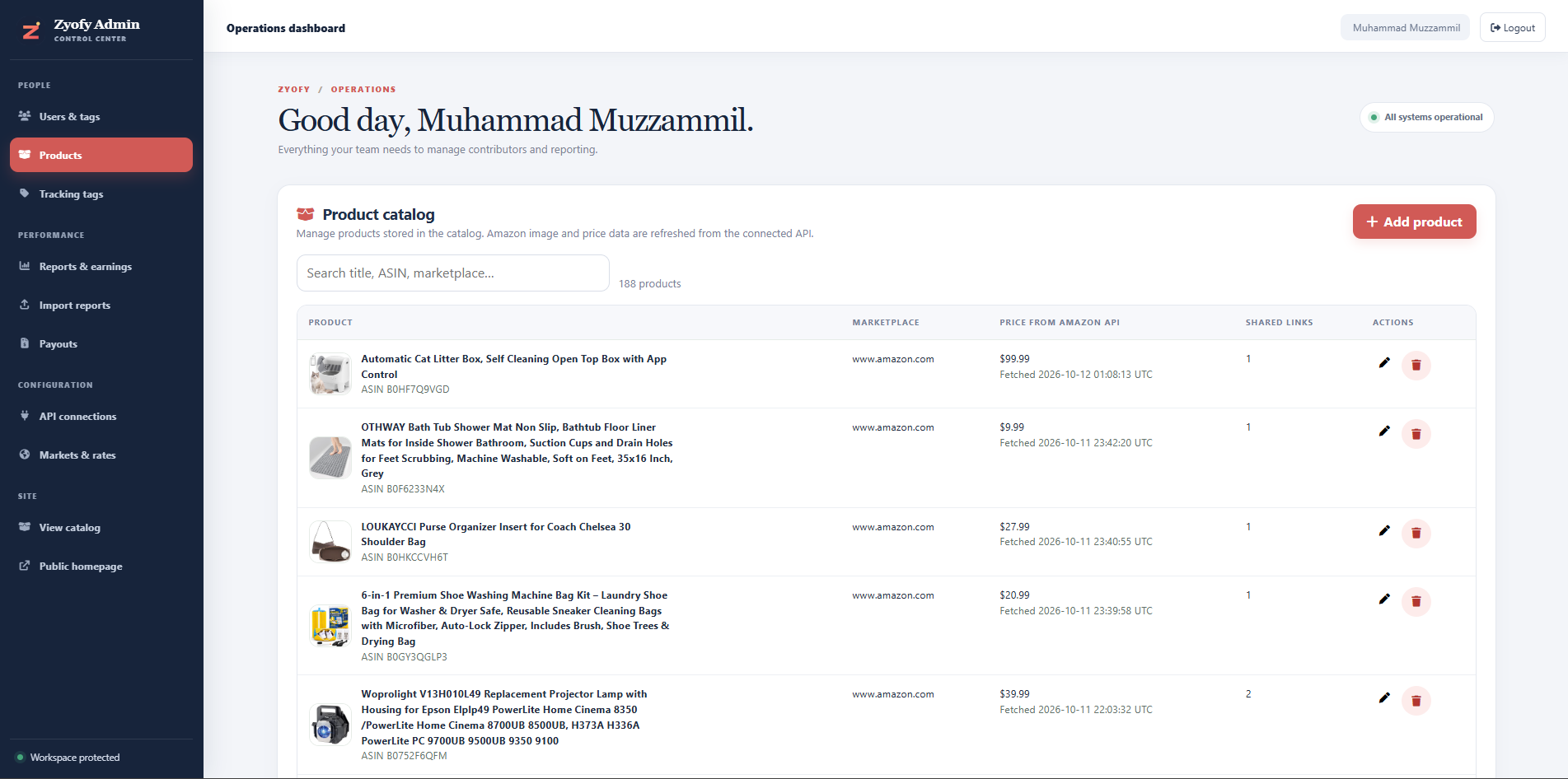
Task: Focus the product search field
Action: point(453,273)
